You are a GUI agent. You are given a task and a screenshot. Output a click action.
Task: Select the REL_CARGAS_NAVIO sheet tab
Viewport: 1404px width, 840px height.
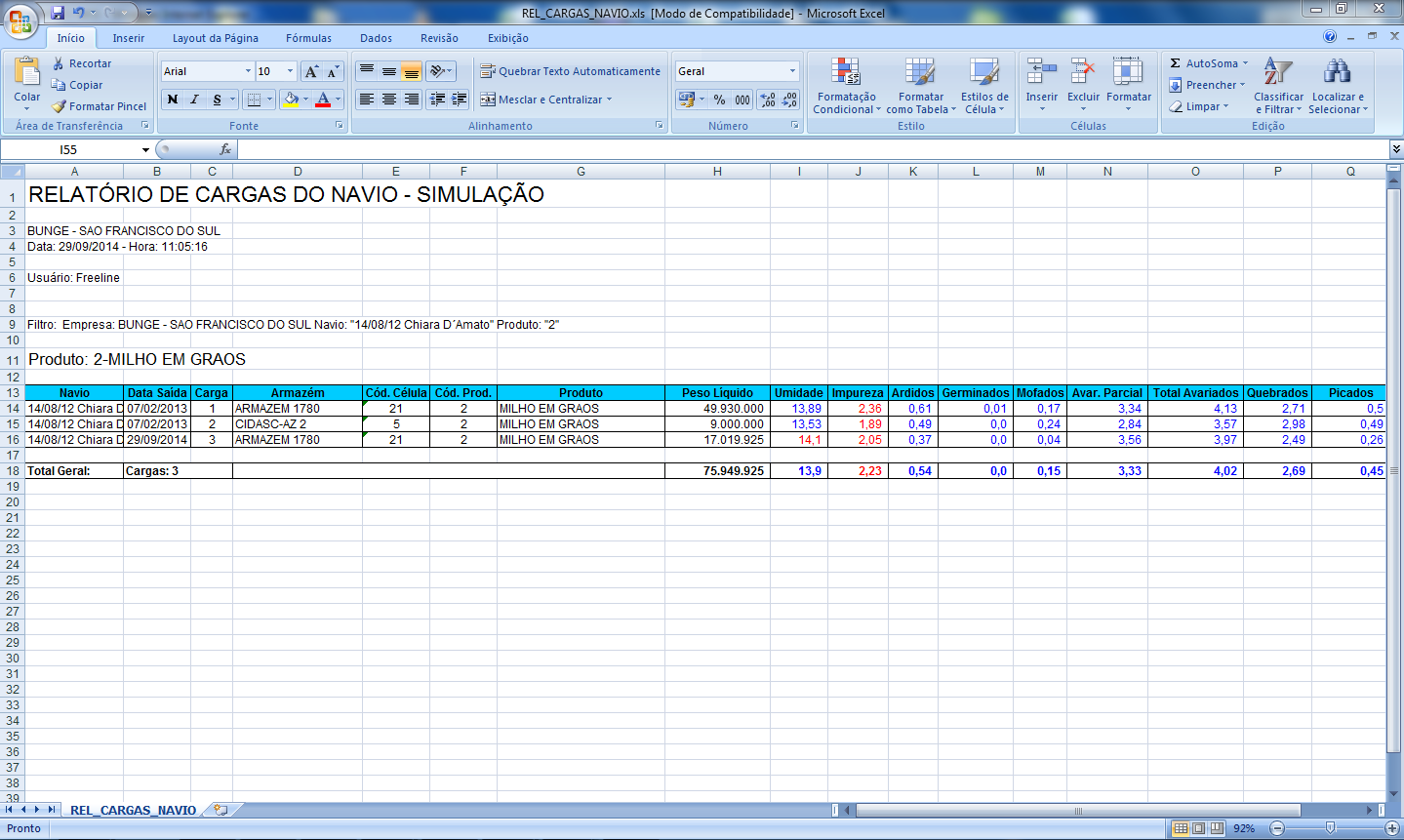click(133, 810)
